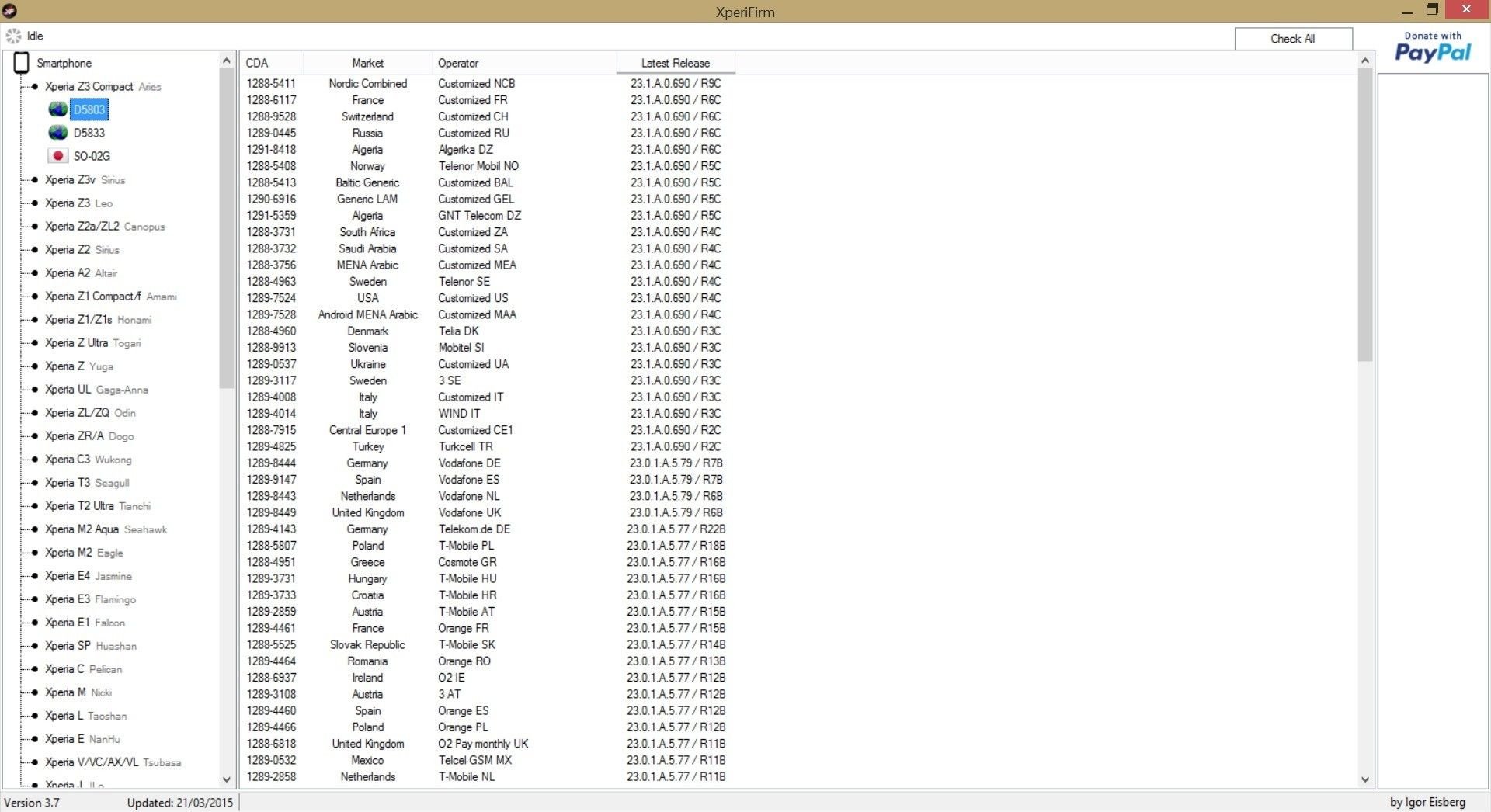Click the Japan flag icon beside SO-02G
Screen dimensions: 1491x812
point(57,156)
